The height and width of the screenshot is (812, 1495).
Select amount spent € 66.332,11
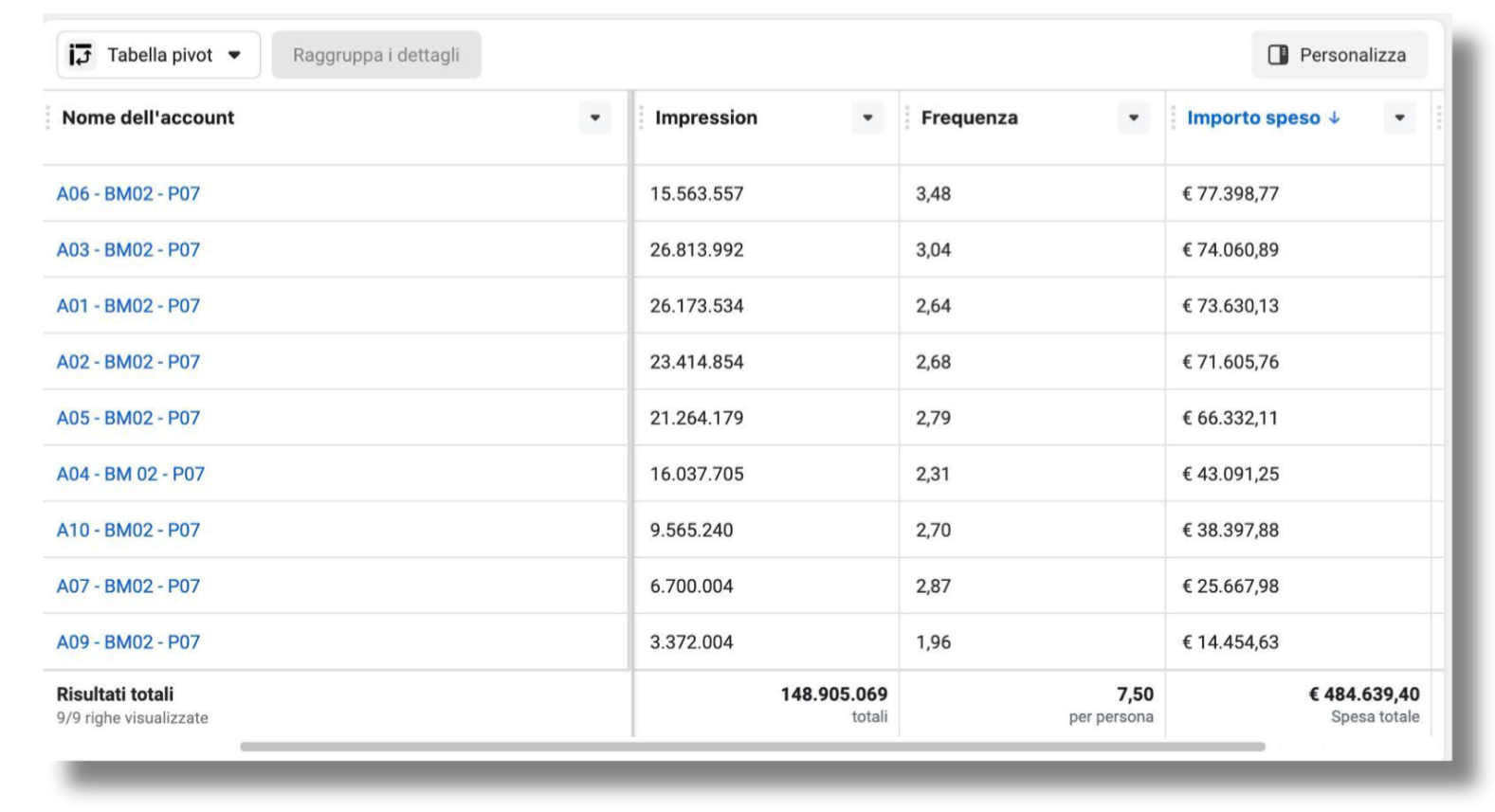pos(1230,417)
